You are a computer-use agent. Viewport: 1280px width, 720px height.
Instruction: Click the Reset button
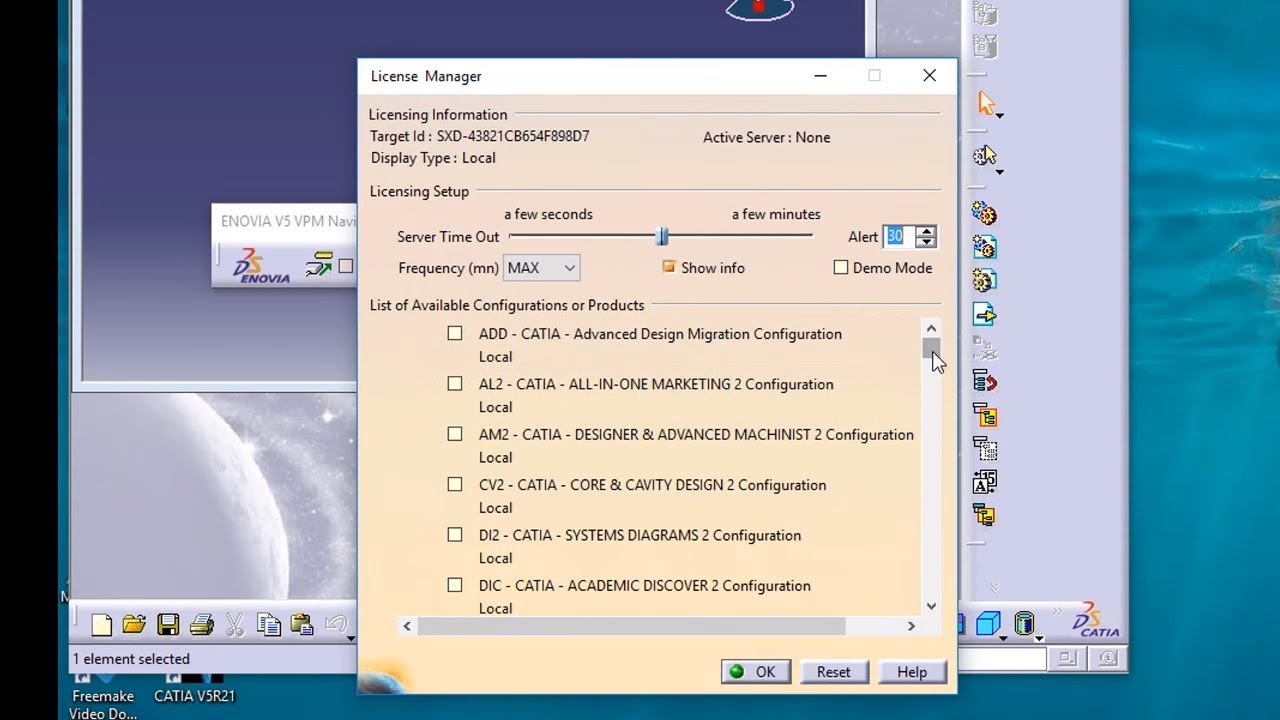[834, 672]
